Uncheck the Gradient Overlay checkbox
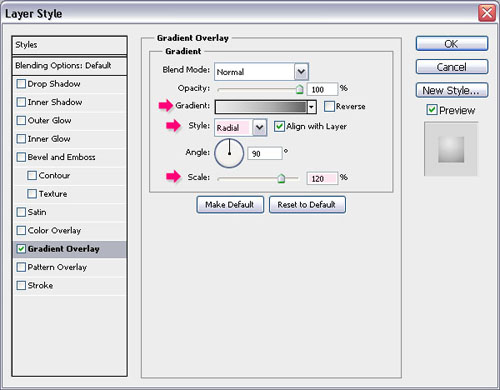The width and height of the screenshot is (500, 390). coord(21,249)
